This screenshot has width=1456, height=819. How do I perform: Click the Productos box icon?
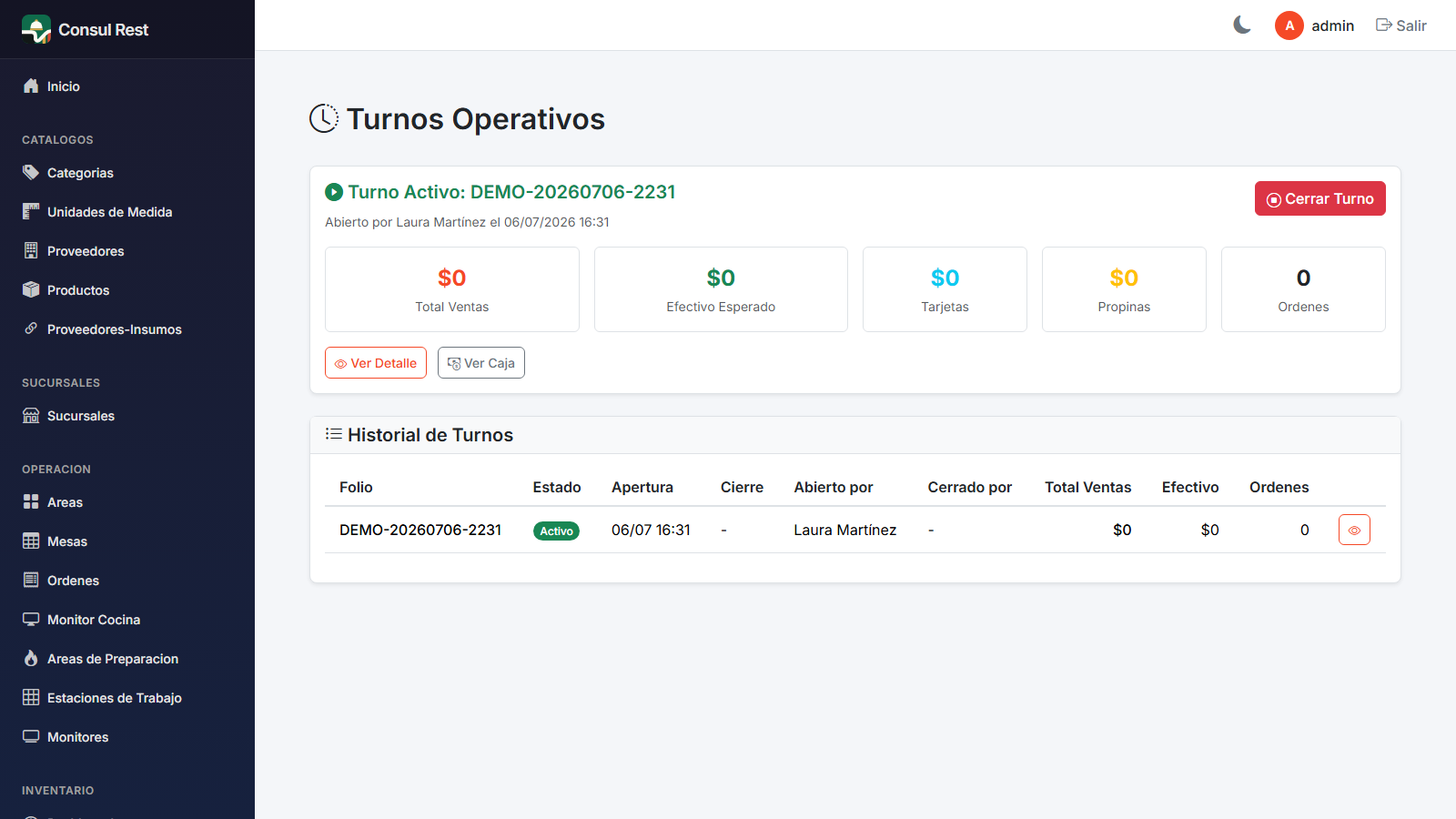pyautogui.click(x=31, y=289)
